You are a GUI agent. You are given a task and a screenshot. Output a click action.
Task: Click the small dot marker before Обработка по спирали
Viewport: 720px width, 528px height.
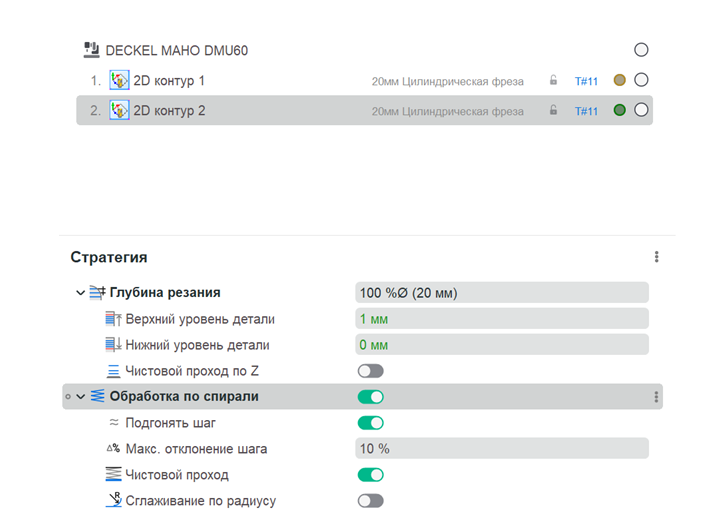68,397
